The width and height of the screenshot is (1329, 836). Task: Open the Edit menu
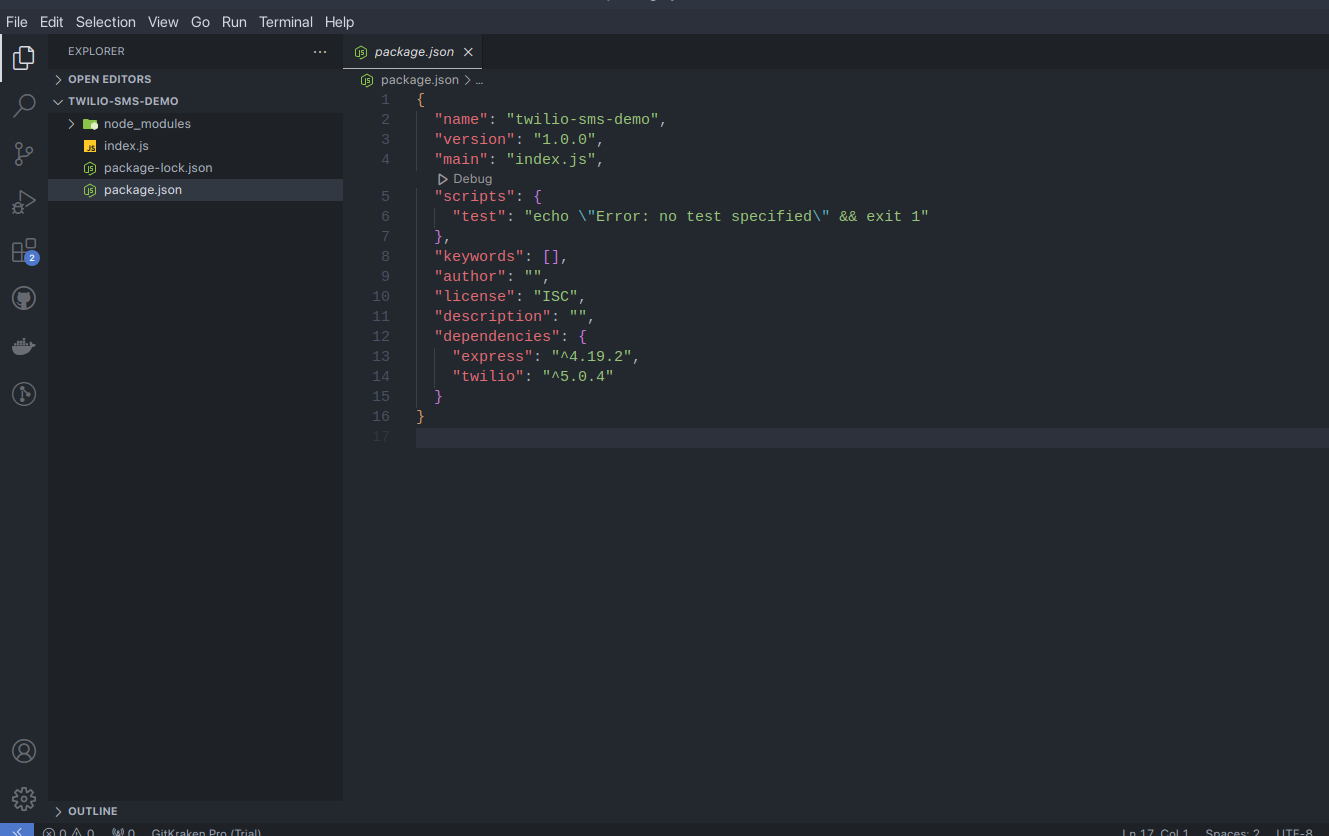pos(51,22)
